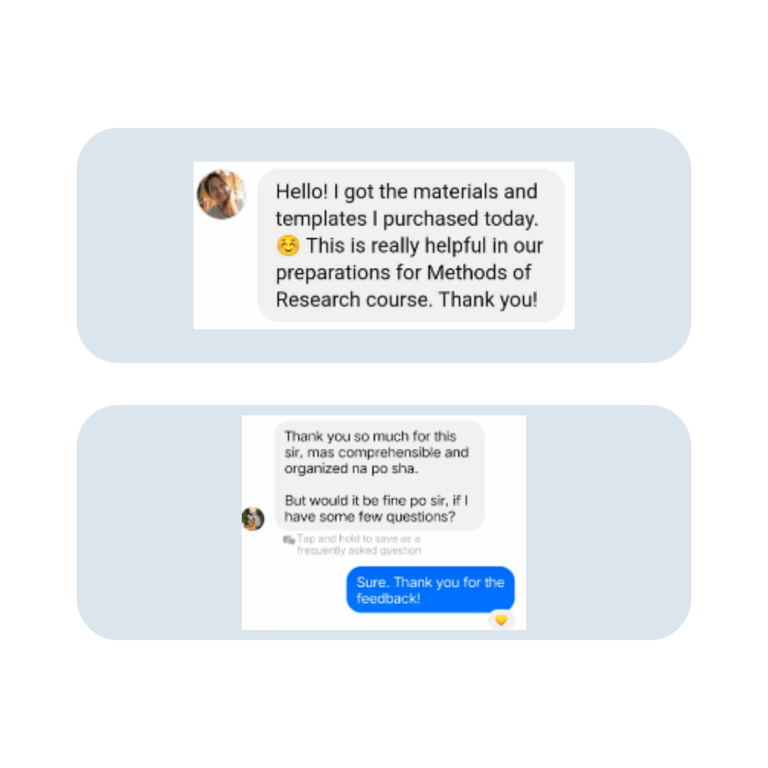Click the 'frequently asked question' text
Screen dimensions: 768x768
(359, 551)
